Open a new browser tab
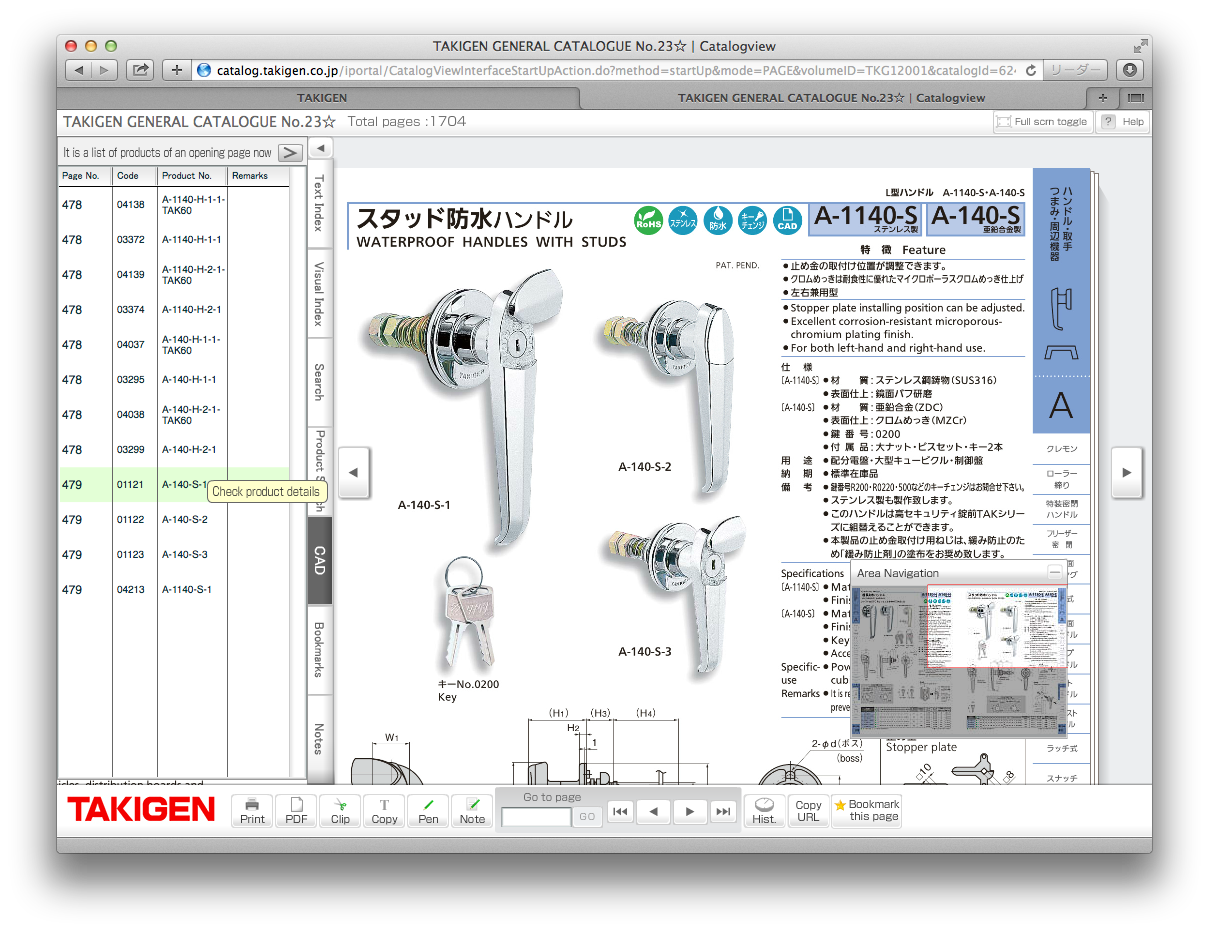 point(1103,98)
